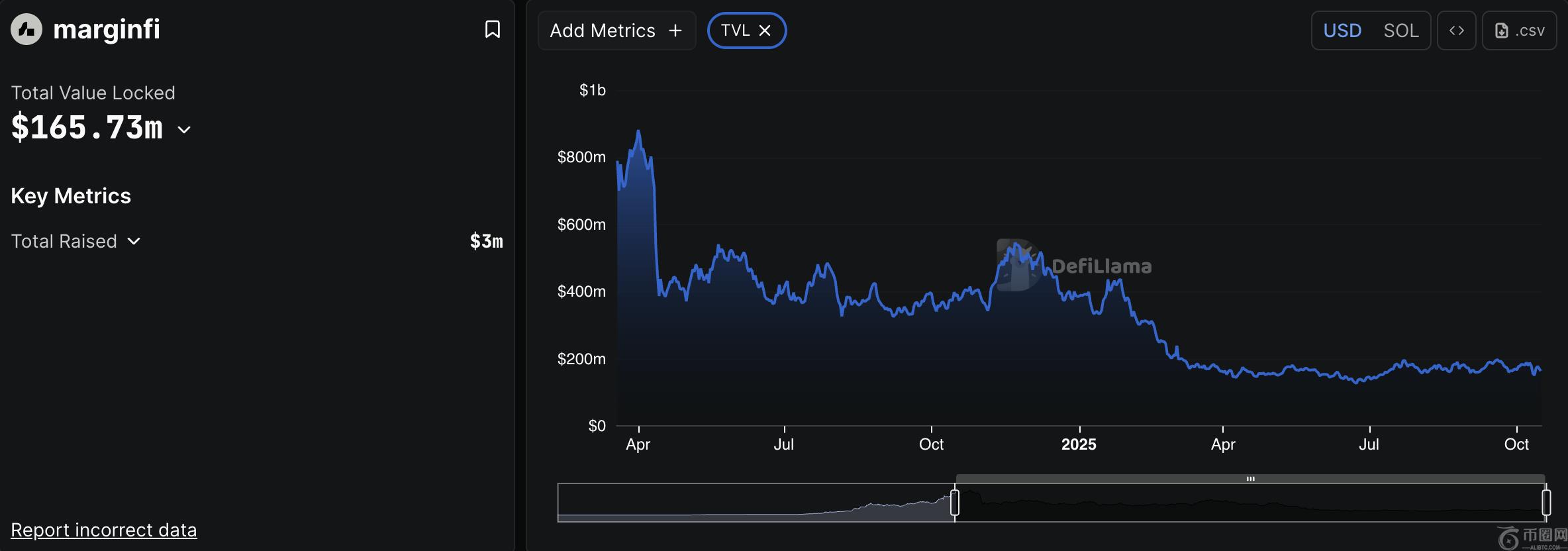Click the left handle of time range slider
This screenshot has width=1568, height=551.
coord(955,503)
